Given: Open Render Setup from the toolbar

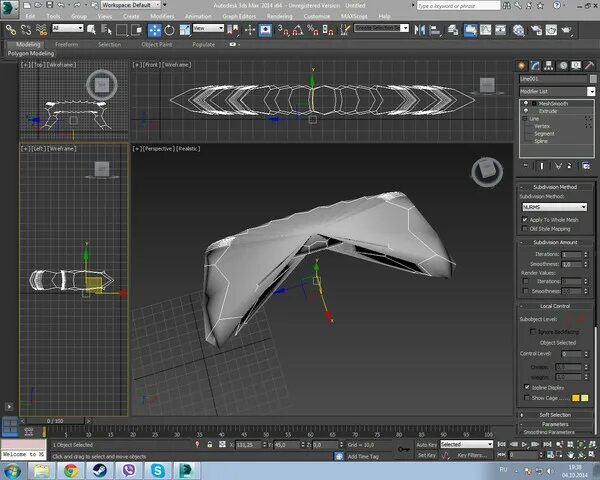Looking at the screenshot, I should coord(536,30).
